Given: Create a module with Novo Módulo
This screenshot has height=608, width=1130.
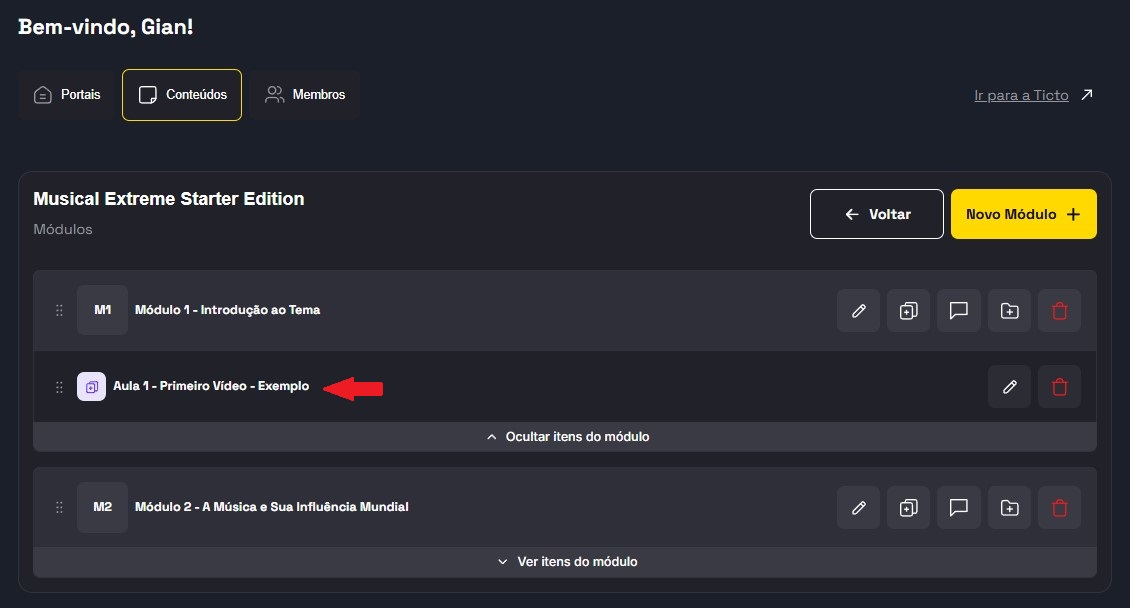Looking at the screenshot, I should [x=1023, y=214].
